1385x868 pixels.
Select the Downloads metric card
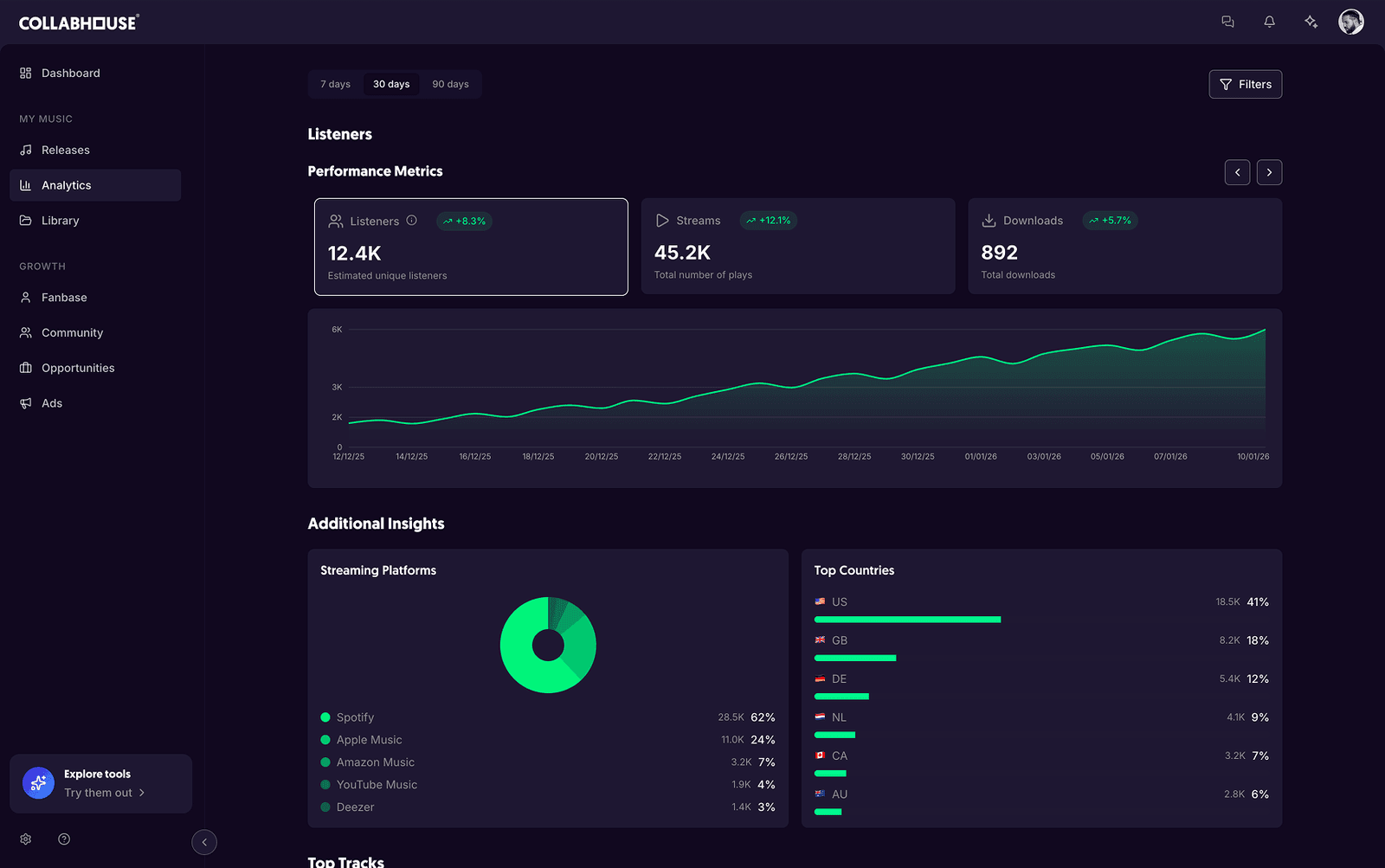coord(1125,247)
